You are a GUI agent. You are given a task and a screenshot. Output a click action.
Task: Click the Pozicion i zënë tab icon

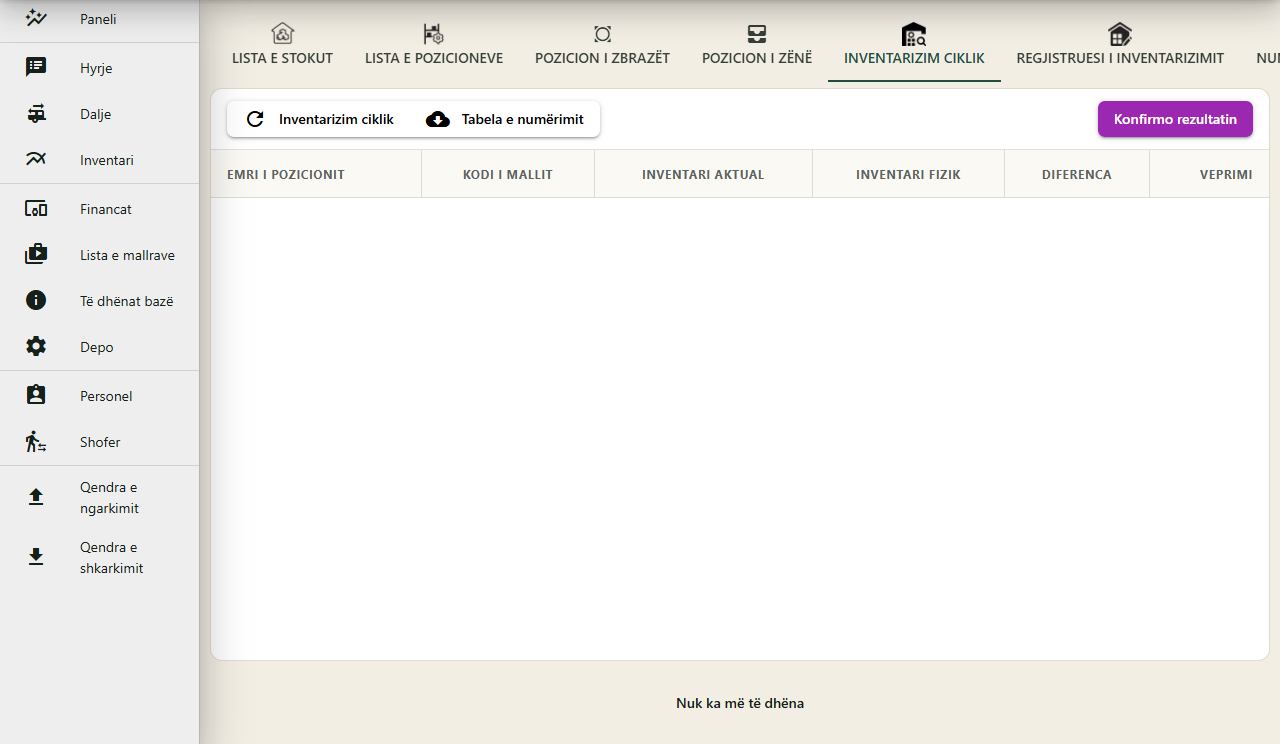coord(757,34)
